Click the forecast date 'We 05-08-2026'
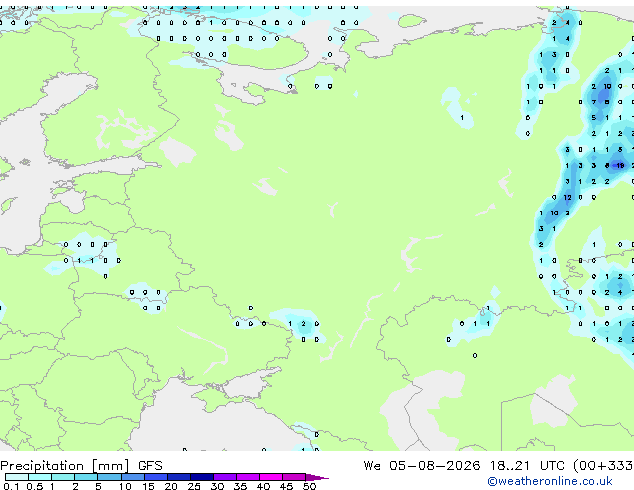This screenshot has height=490, width=634. point(422,466)
